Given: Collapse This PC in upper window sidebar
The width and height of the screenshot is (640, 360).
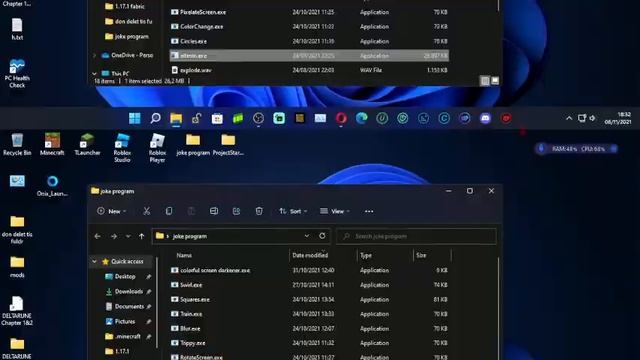Looking at the screenshot, I should click(x=95, y=73).
